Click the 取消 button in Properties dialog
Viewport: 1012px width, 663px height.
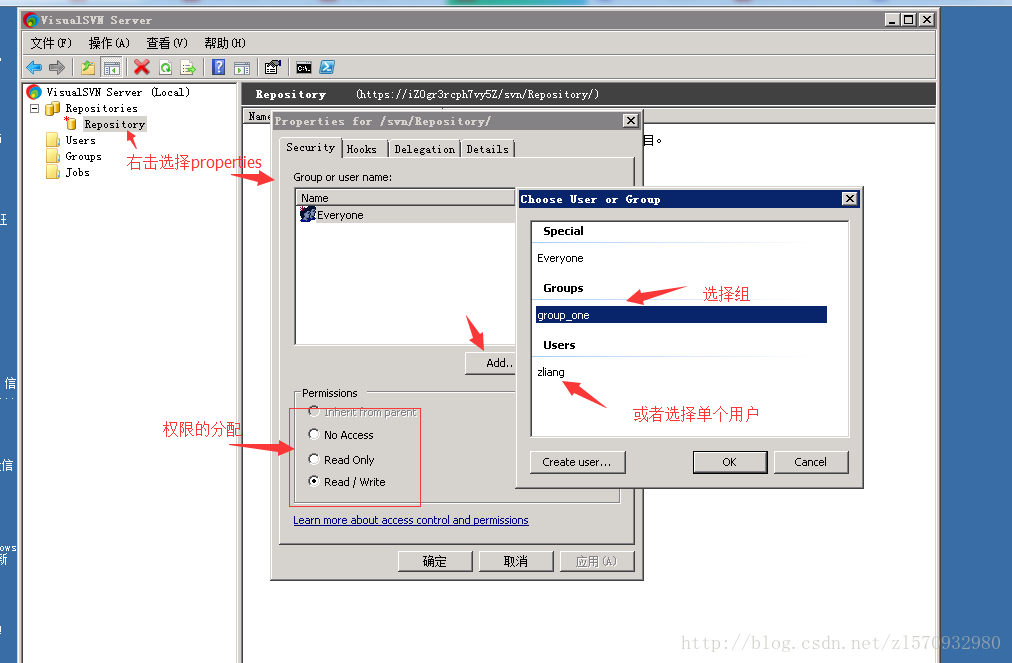[x=516, y=561]
